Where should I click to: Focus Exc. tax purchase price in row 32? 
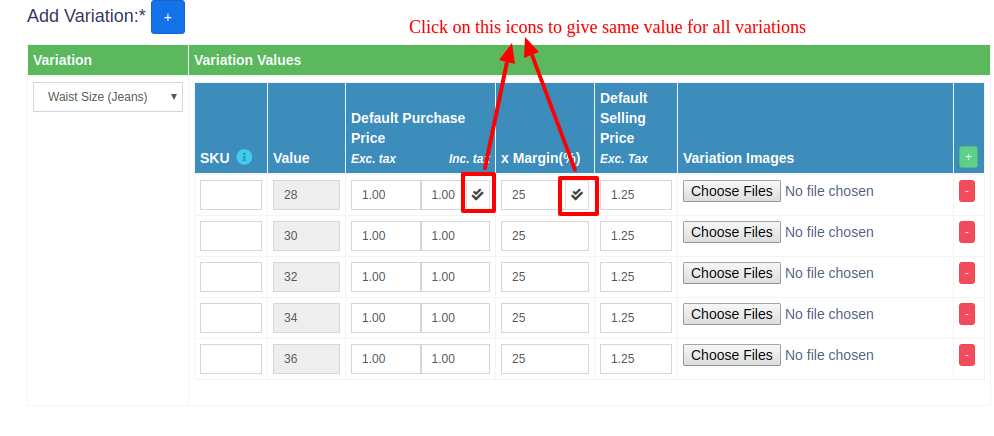point(385,277)
